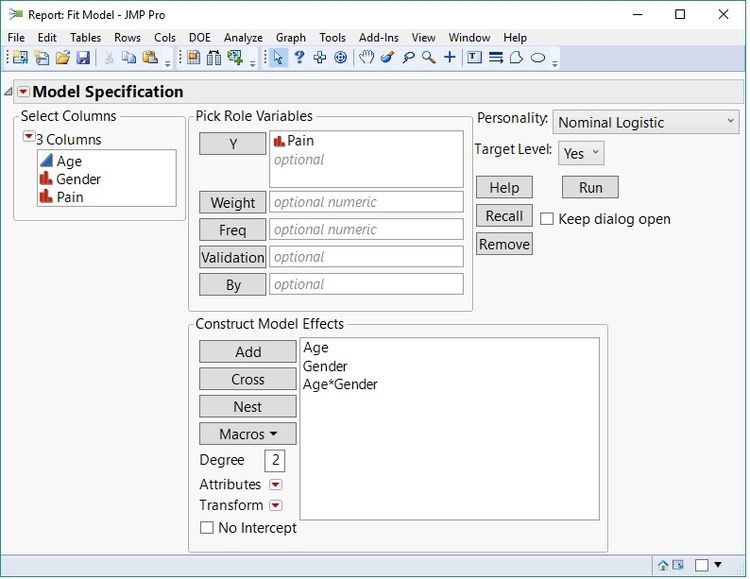The height and width of the screenshot is (579, 750).
Task: Open the Transform red triangle menu
Action: (x=276, y=505)
